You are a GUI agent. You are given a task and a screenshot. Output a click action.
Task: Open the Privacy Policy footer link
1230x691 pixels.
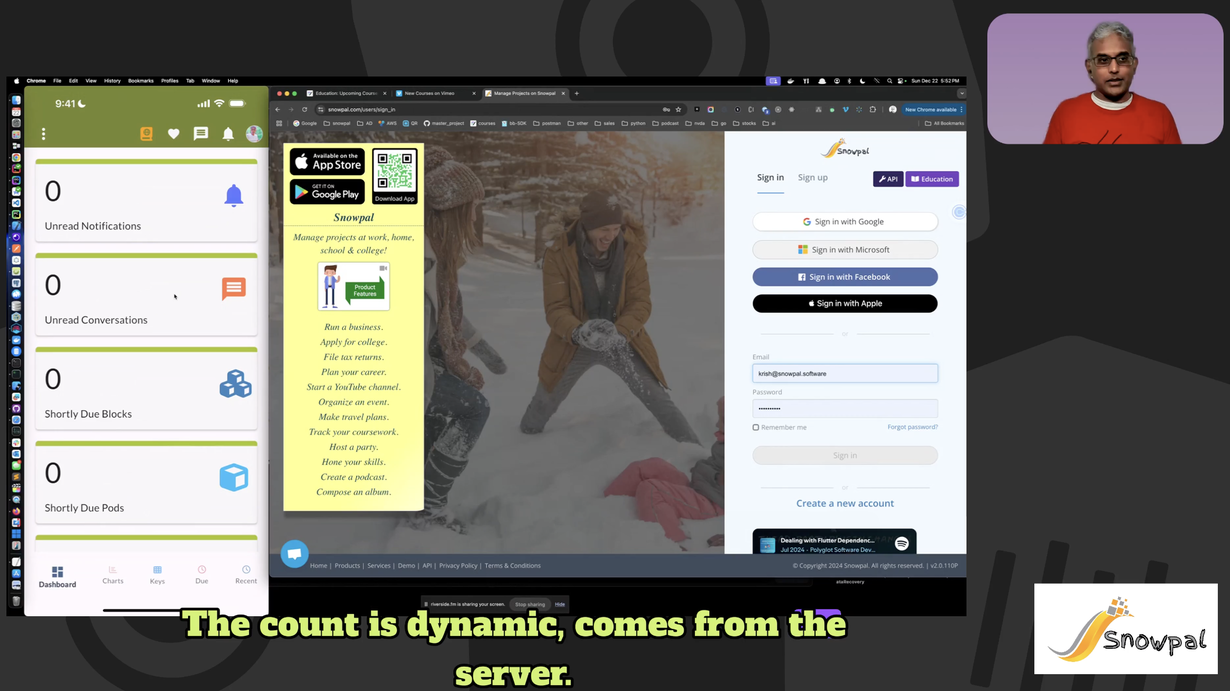point(458,566)
